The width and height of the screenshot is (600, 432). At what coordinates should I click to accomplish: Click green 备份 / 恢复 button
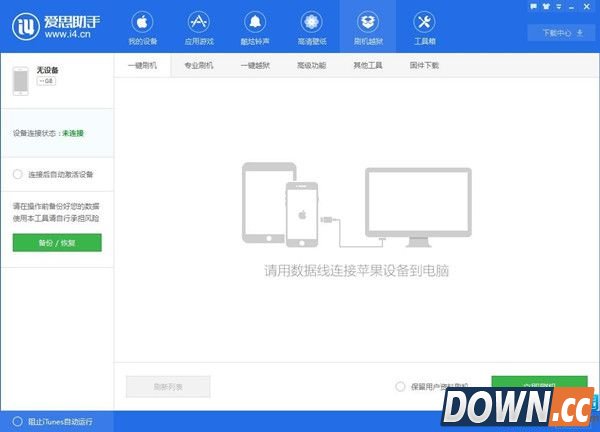tap(57, 243)
